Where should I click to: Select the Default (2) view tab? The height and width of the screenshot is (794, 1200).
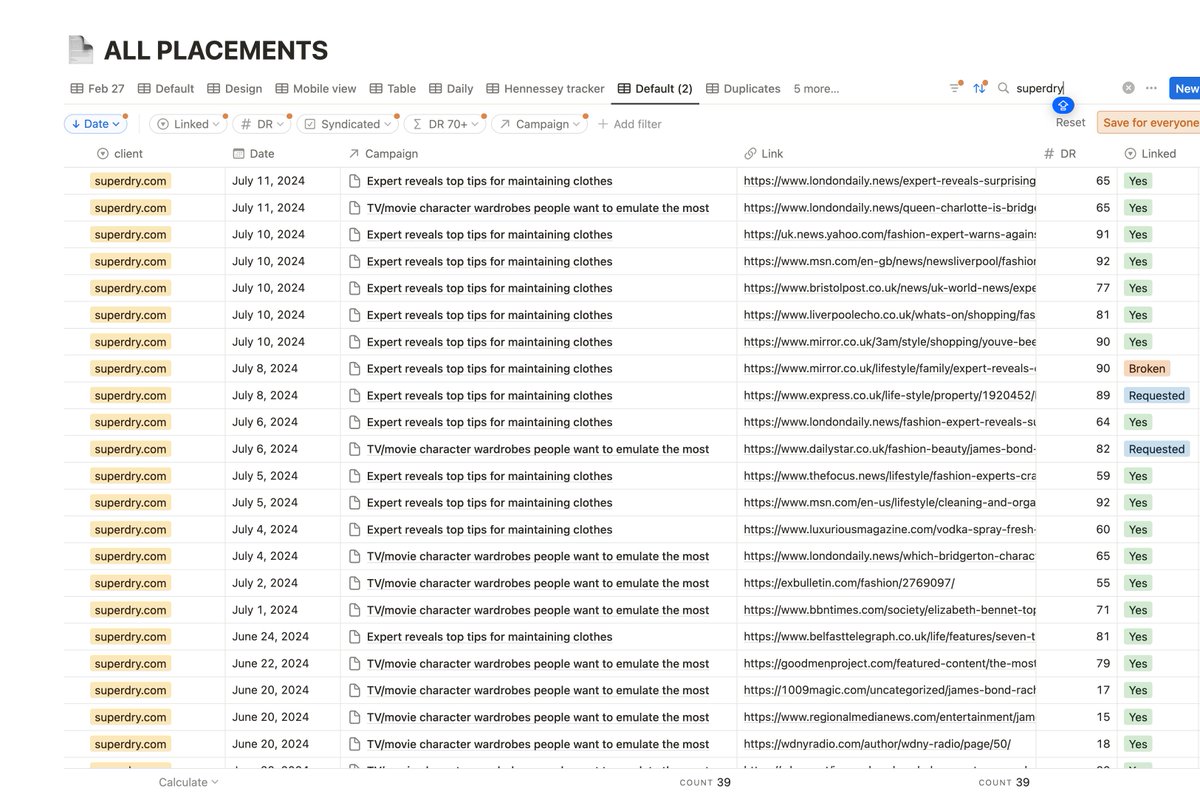tap(655, 88)
